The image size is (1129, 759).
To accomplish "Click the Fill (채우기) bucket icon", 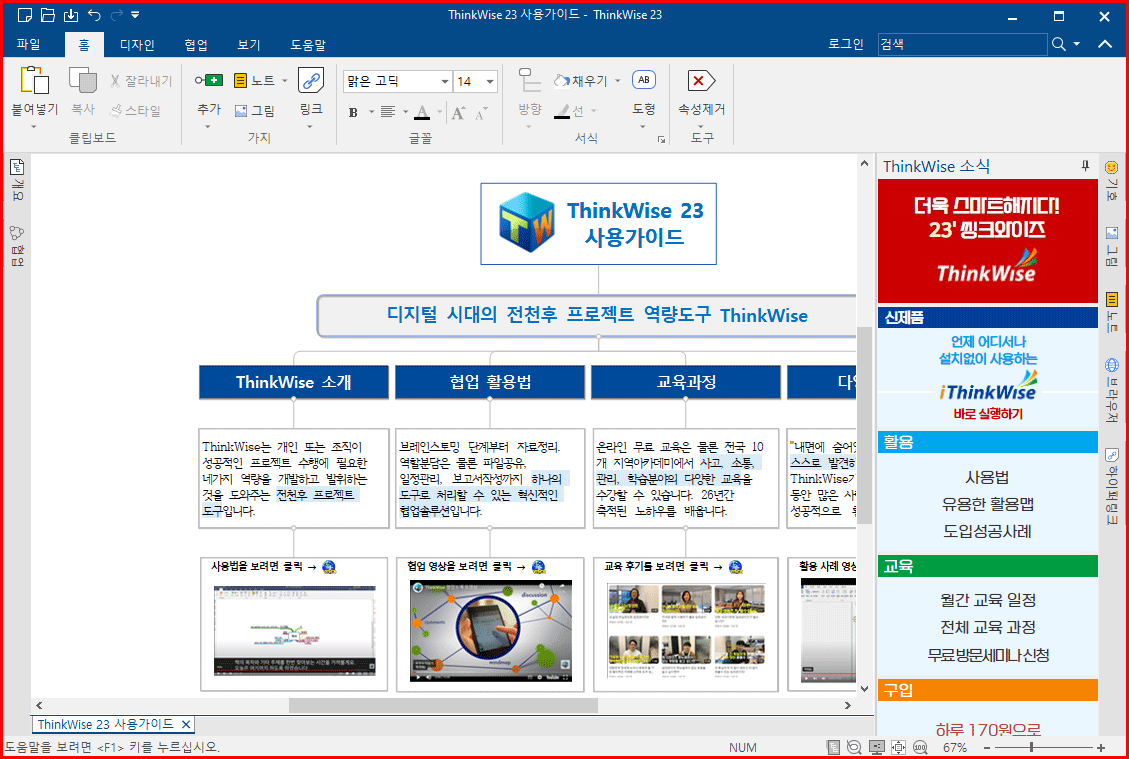I will 562,81.
